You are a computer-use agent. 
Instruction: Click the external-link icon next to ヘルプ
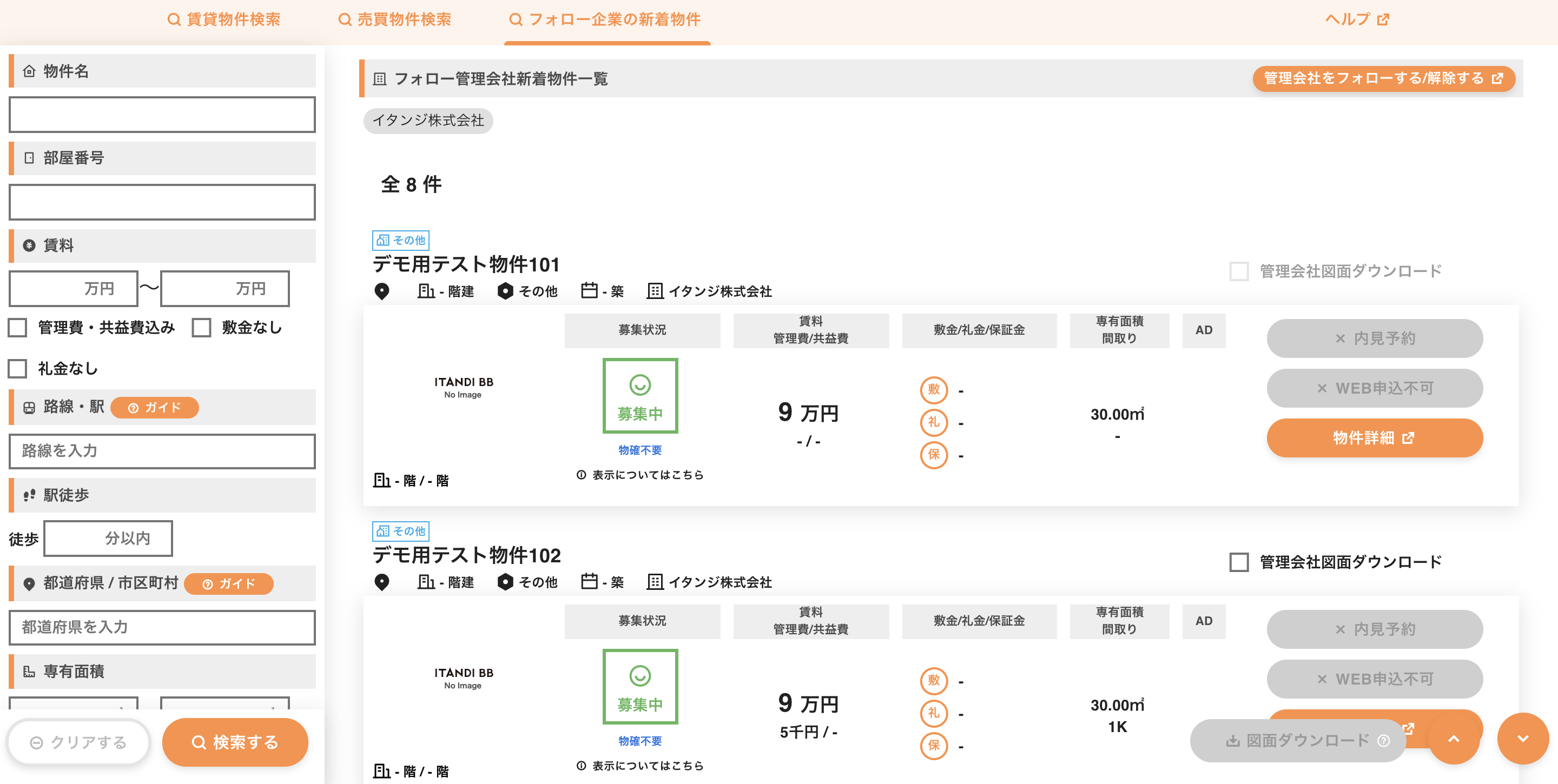[1383, 20]
